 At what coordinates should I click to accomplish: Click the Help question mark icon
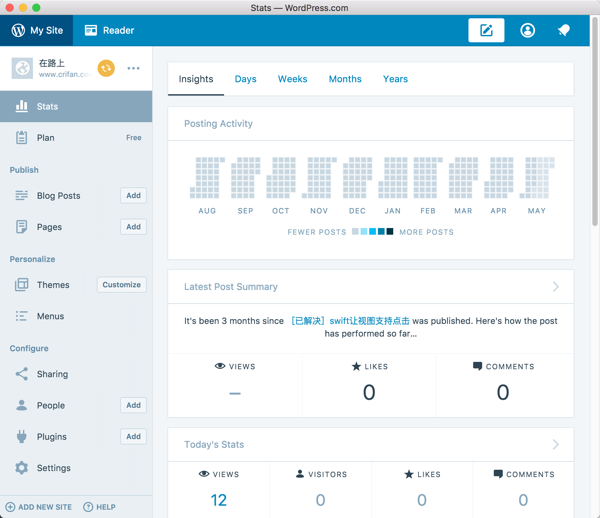coord(88,507)
